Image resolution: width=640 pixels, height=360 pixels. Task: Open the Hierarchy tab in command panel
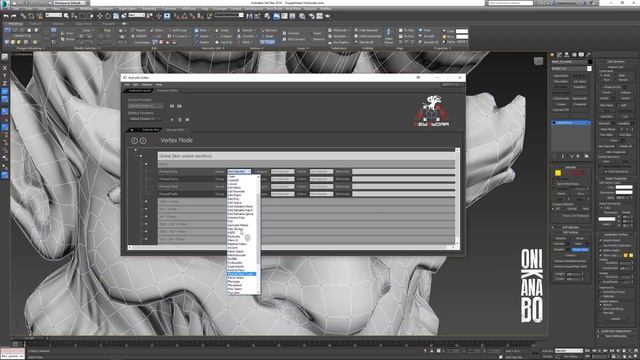[x=567, y=55]
